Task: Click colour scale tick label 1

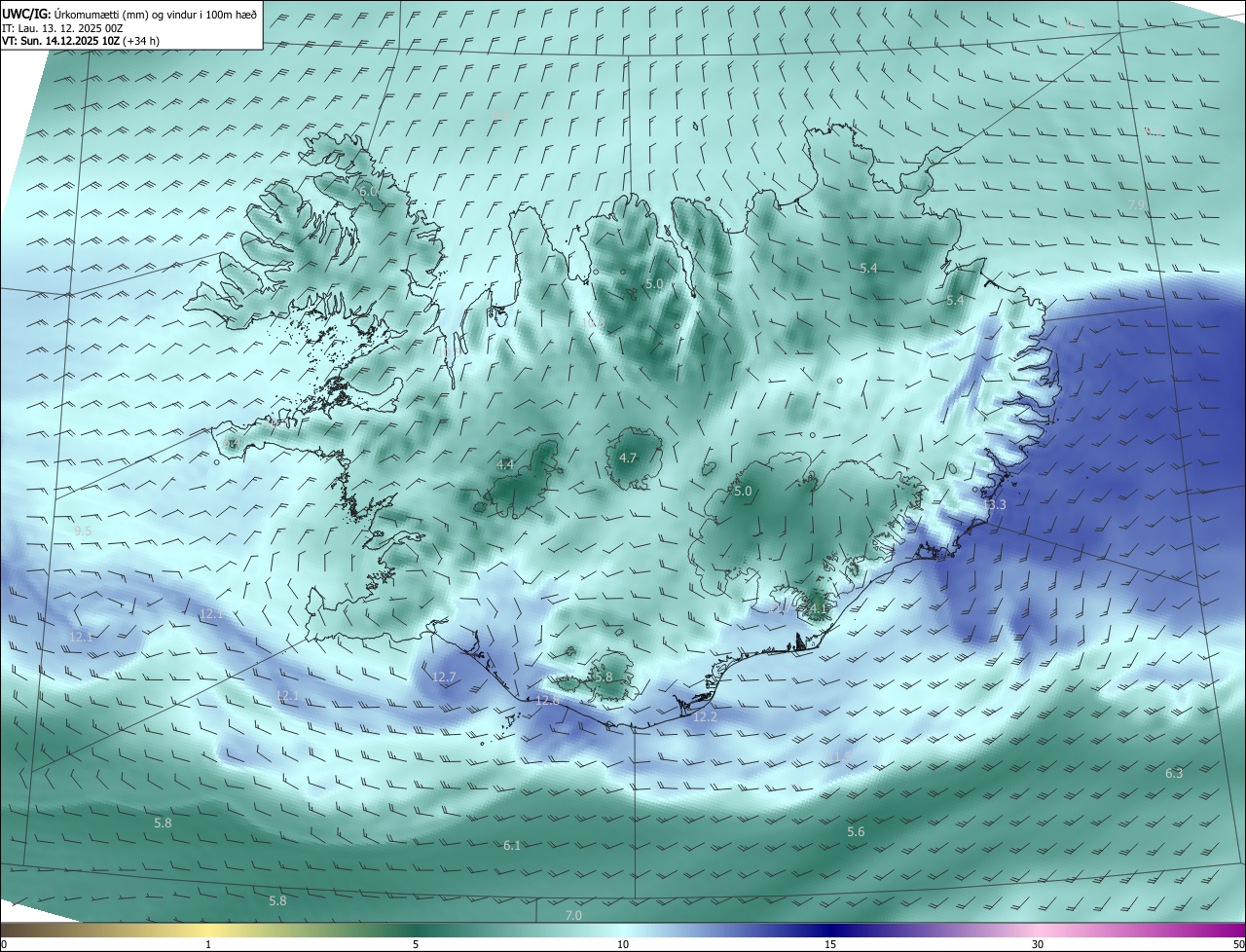Action: coord(208,944)
